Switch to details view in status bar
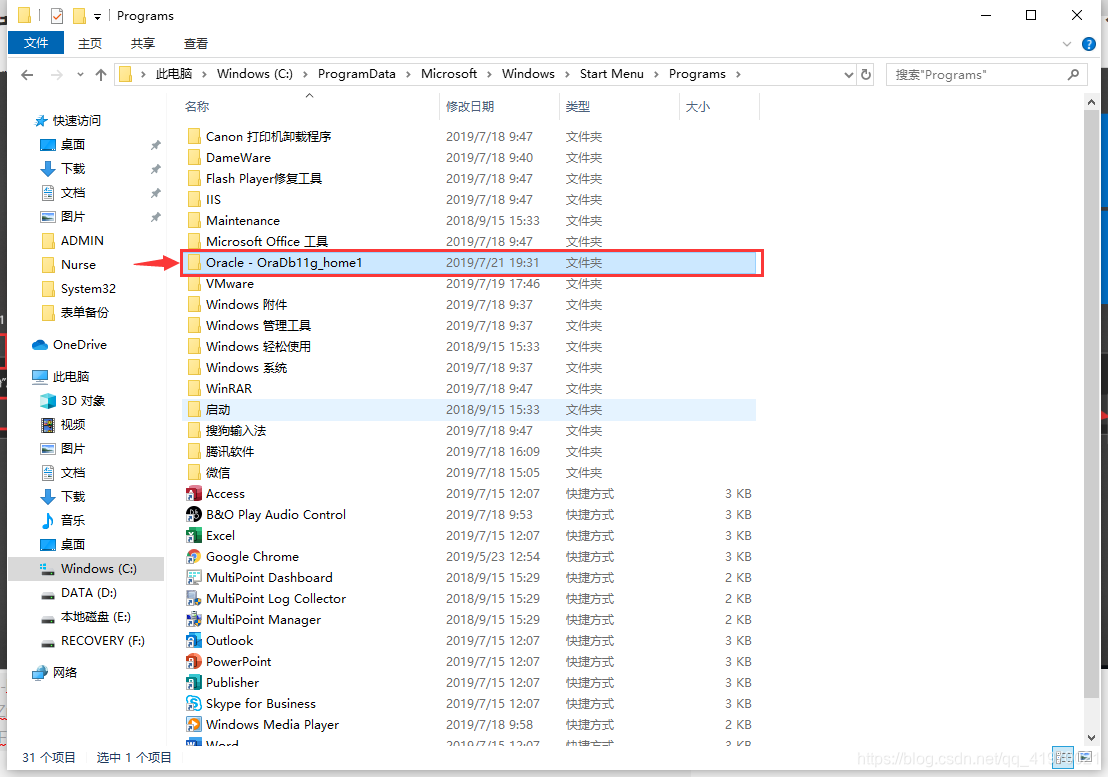Screen dimensions: 1108x777 (x=1063, y=757)
